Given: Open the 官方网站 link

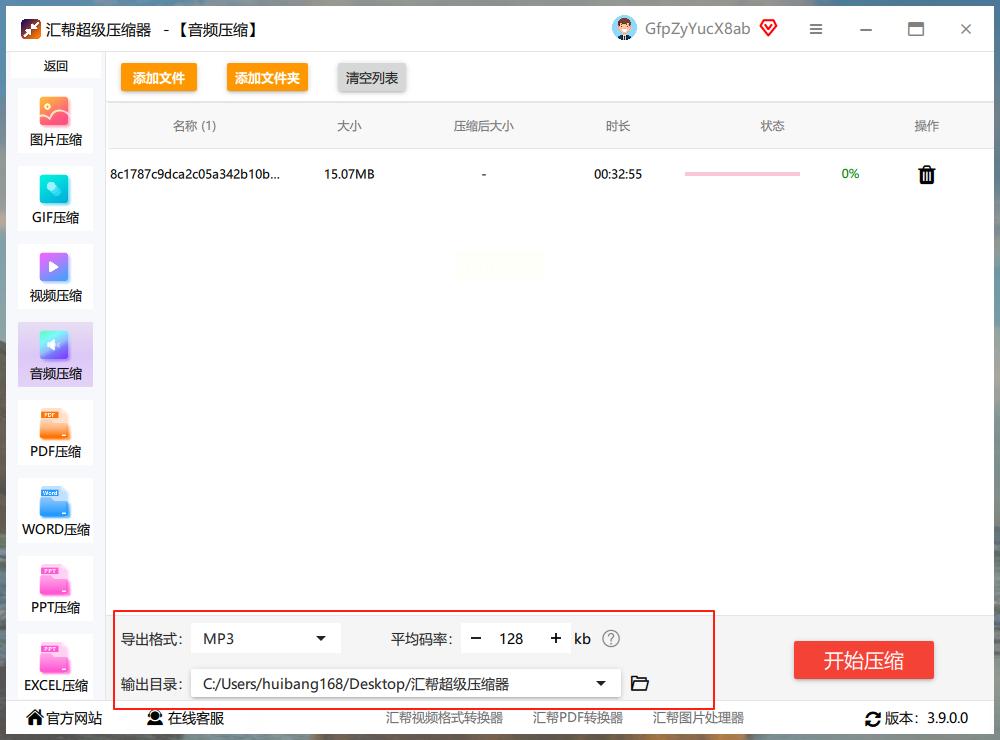Looking at the screenshot, I should point(65,718).
